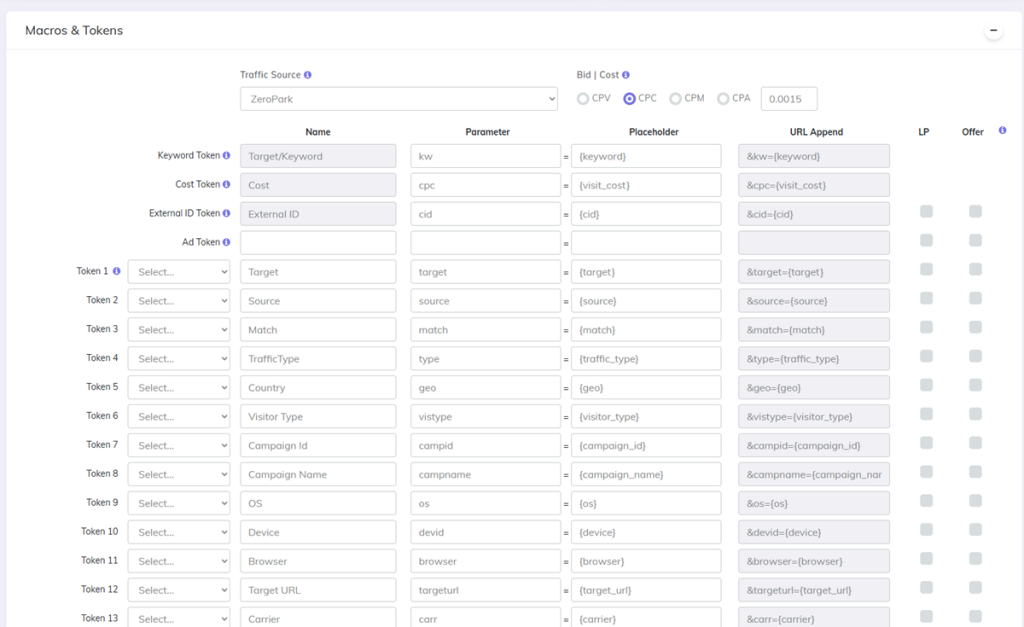1024x627 pixels.
Task: Click the bid value field showing 0.0015
Action: [x=786, y=98]
